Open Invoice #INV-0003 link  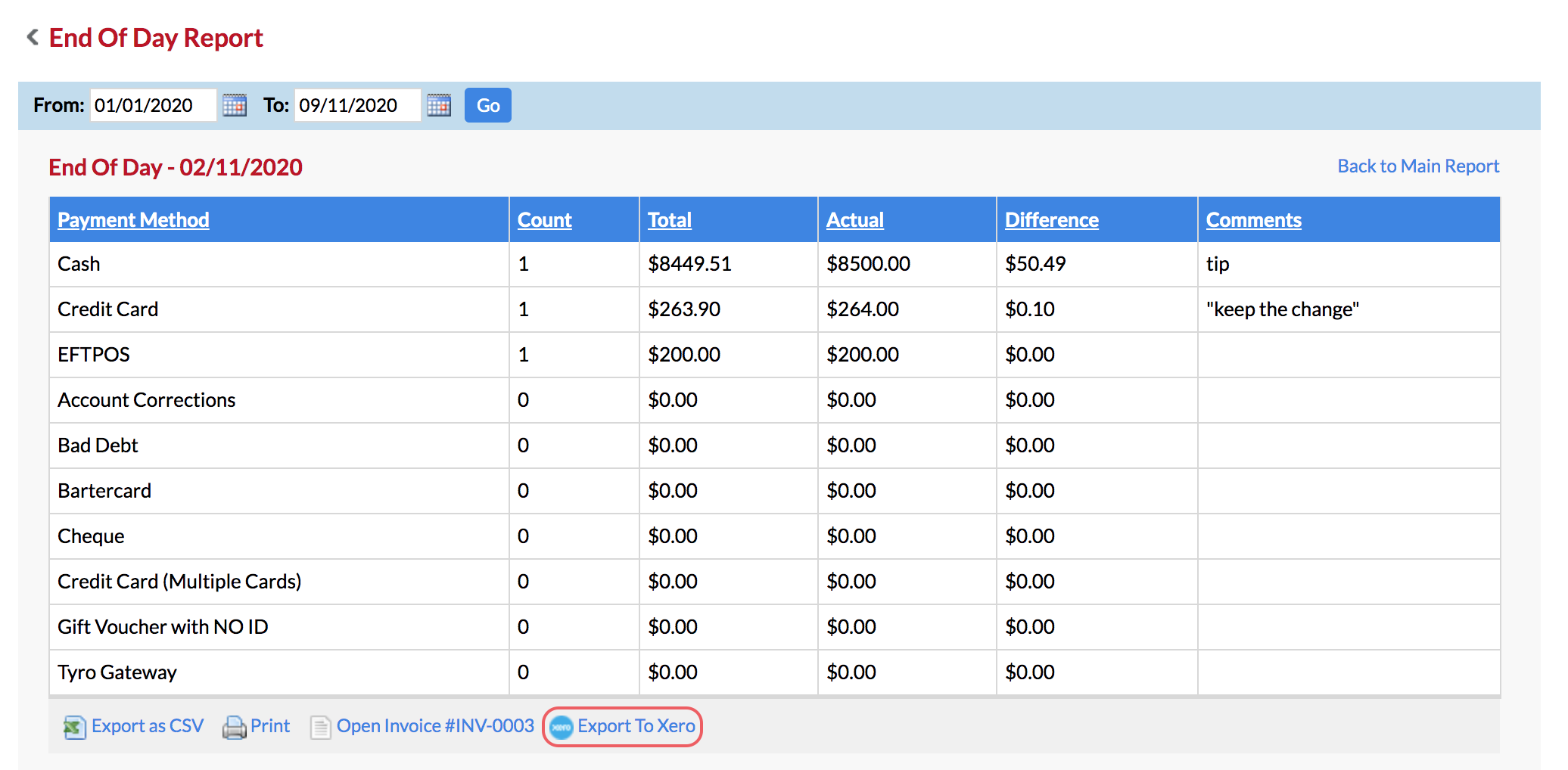coord(435,726)
